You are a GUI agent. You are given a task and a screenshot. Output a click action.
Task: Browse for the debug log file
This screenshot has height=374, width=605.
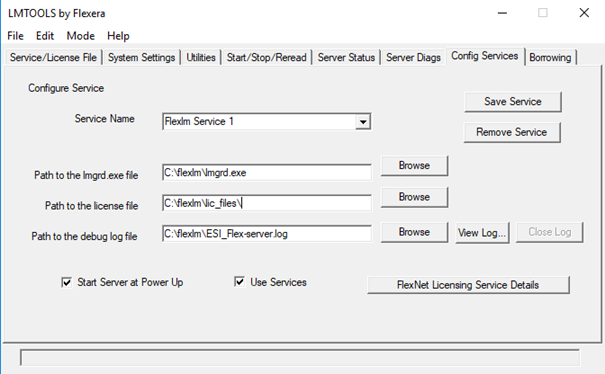pyautogui.click(x=414, y=232)
